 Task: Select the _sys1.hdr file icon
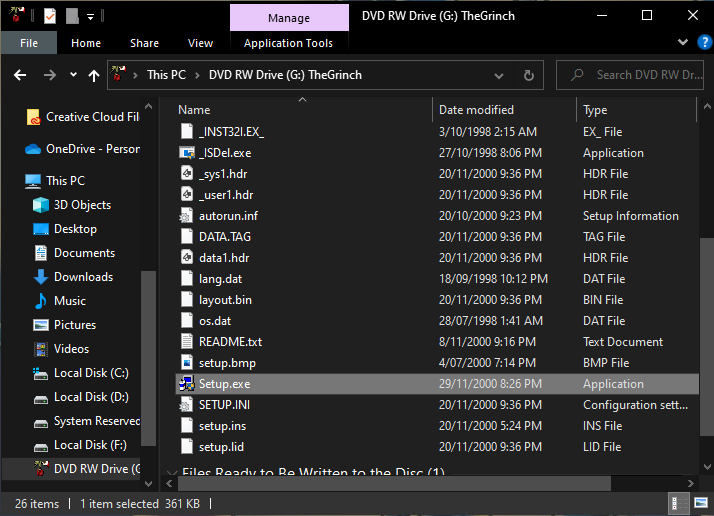[187, 174]
